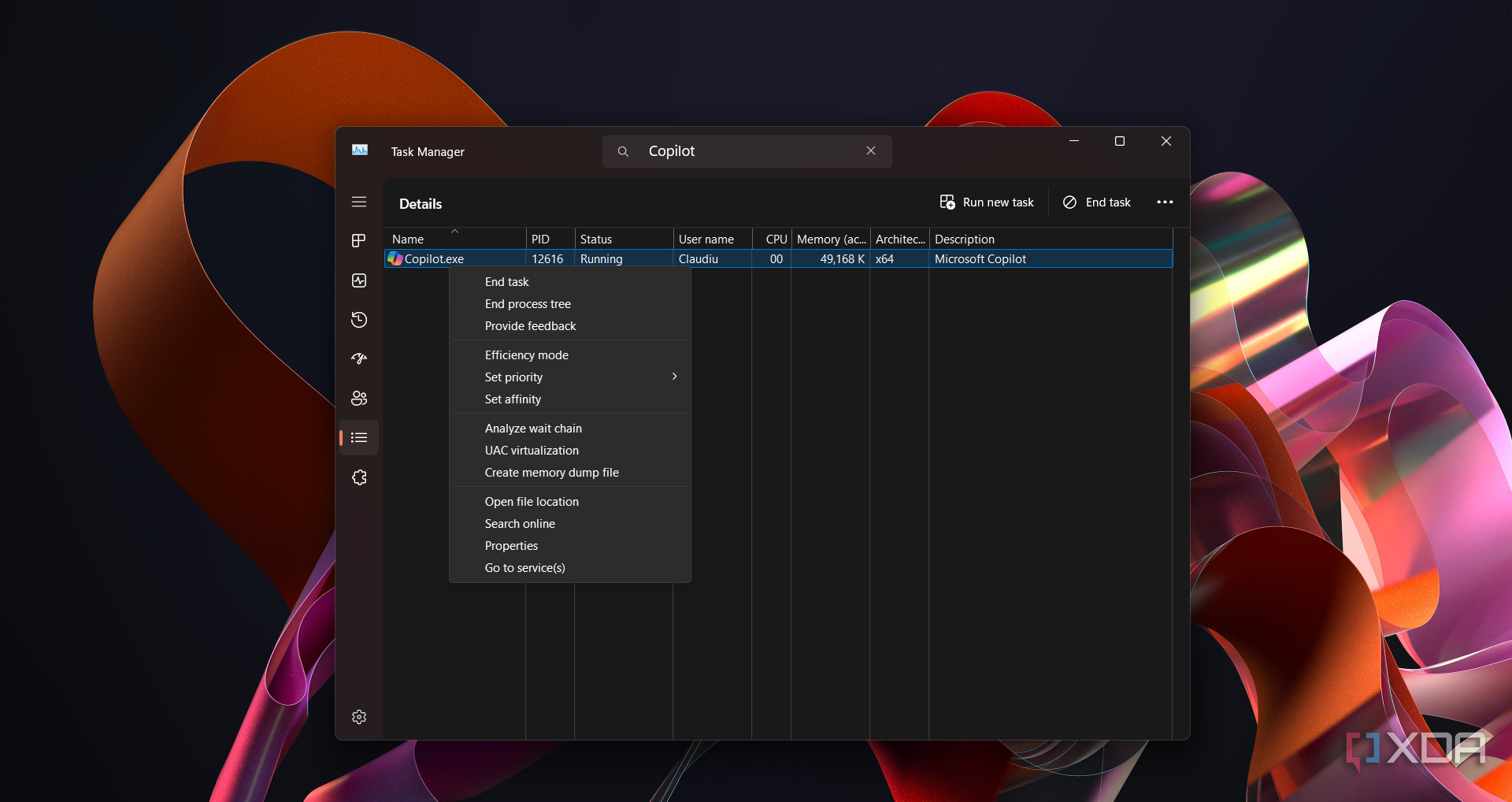Clear the Copilot search text

click(x=871, y=150)
